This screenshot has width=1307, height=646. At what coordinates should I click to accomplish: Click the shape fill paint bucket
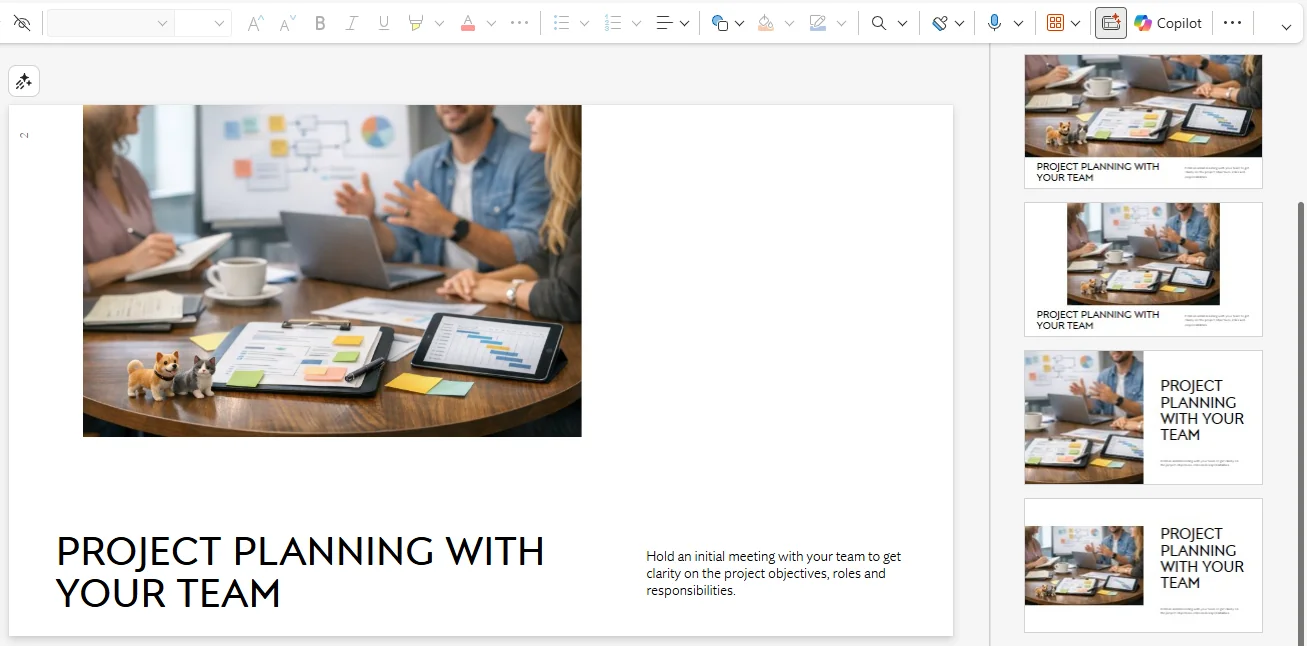point(766,23)
